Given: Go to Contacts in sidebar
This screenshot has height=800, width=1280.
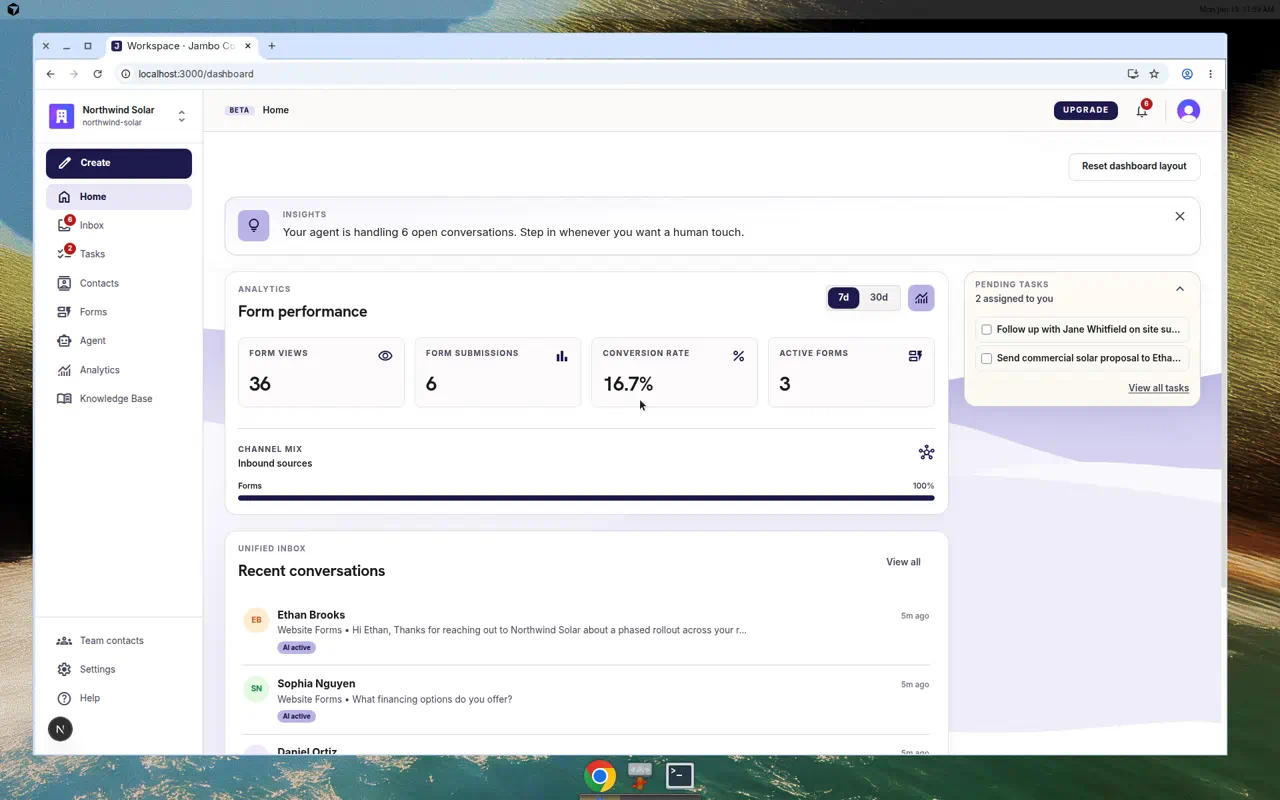Looking at the screenshot, I should [119, 283].
